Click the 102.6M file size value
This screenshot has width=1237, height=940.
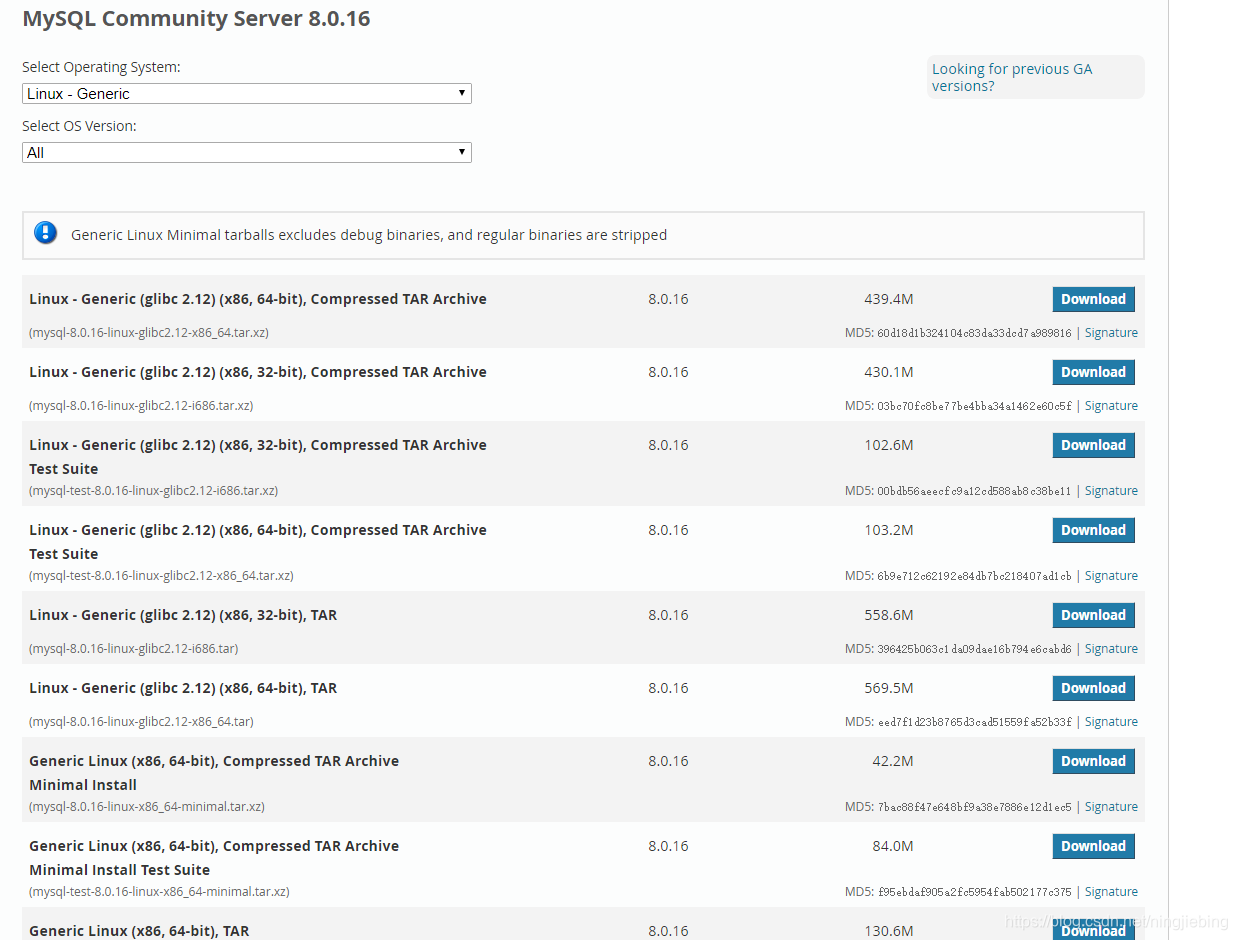tap(889, 445)
